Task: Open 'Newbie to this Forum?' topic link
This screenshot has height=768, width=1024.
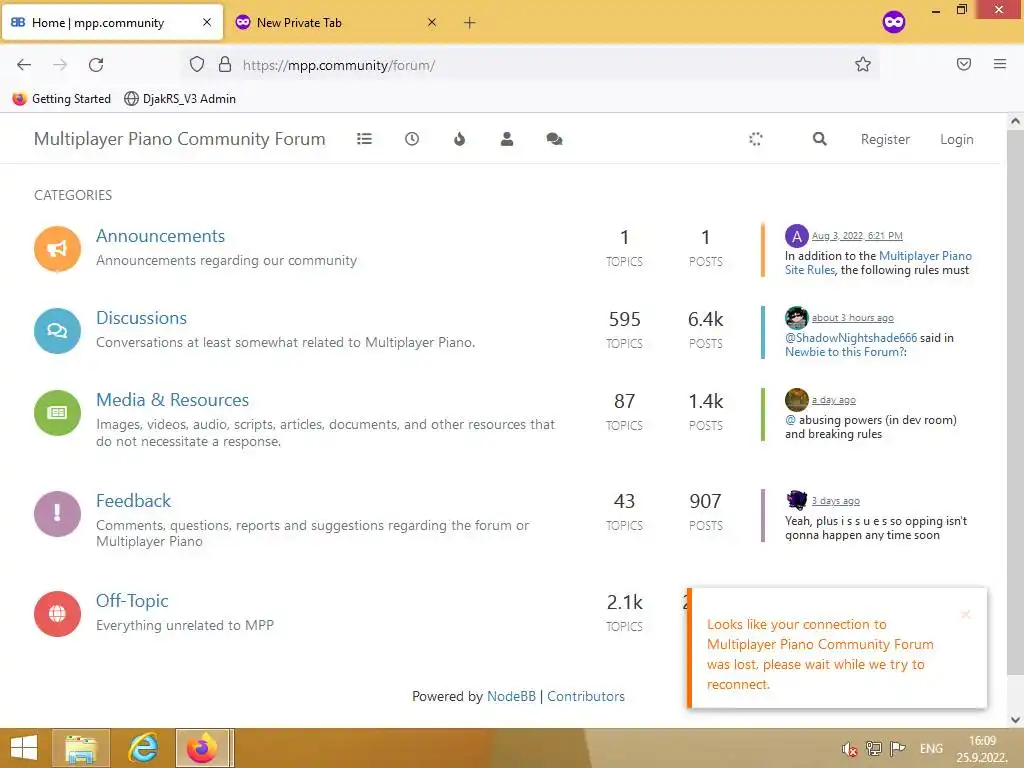Action: point(845,351)
